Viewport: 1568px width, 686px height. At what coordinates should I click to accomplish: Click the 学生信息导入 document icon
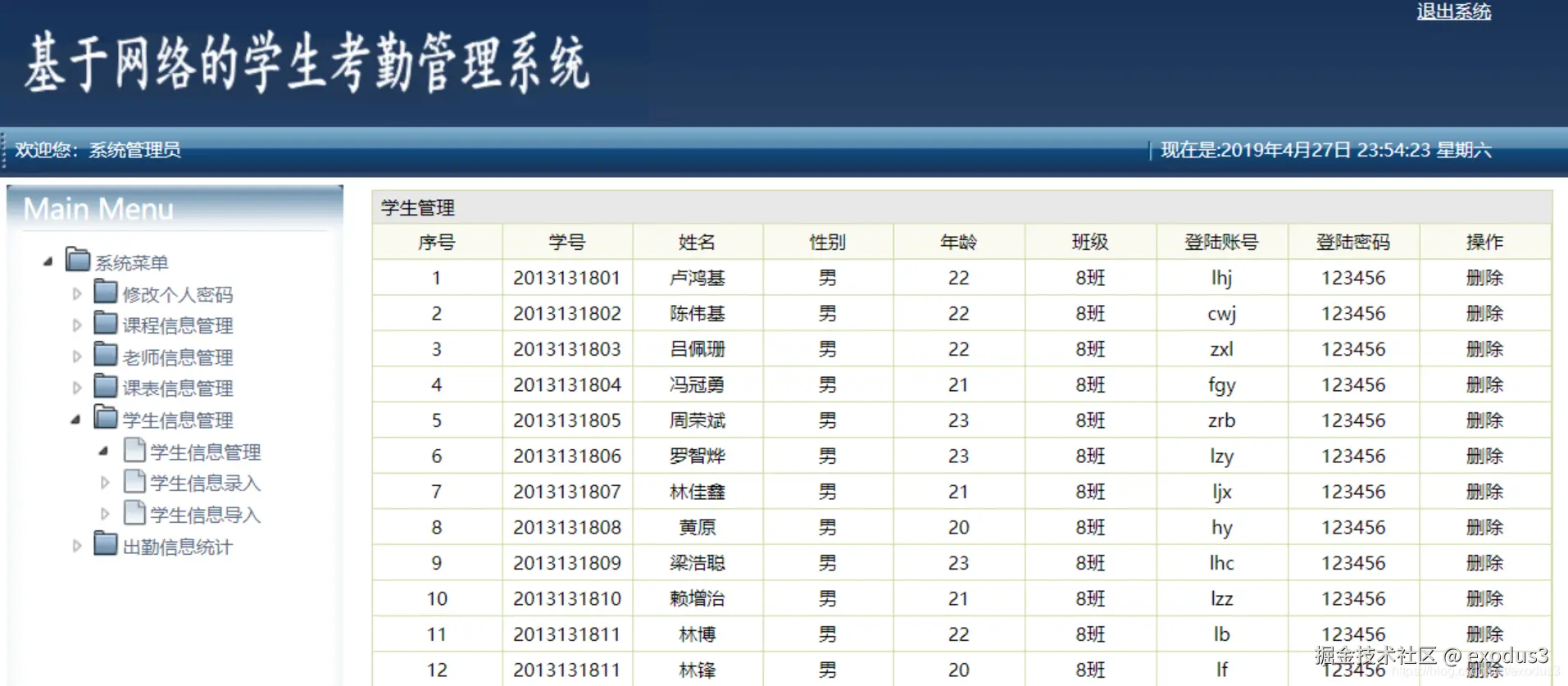click(x=134, y=513)
